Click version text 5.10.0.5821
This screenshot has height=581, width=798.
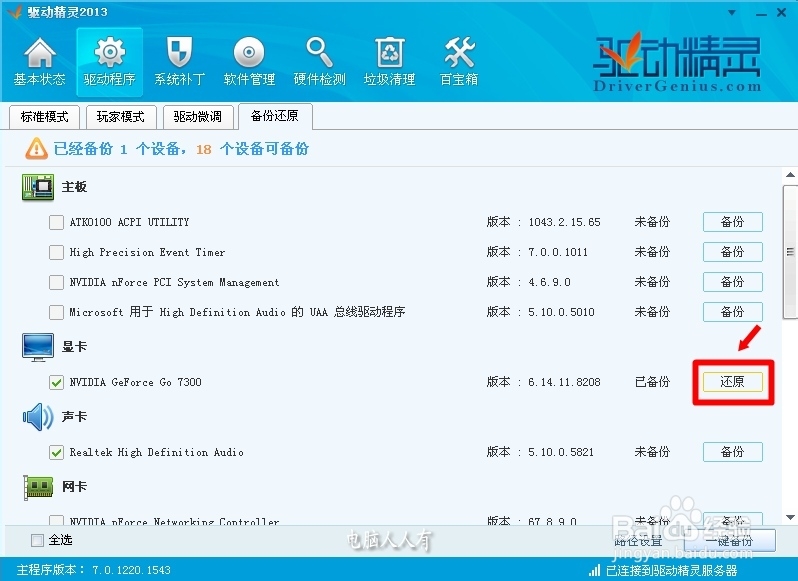561,452
